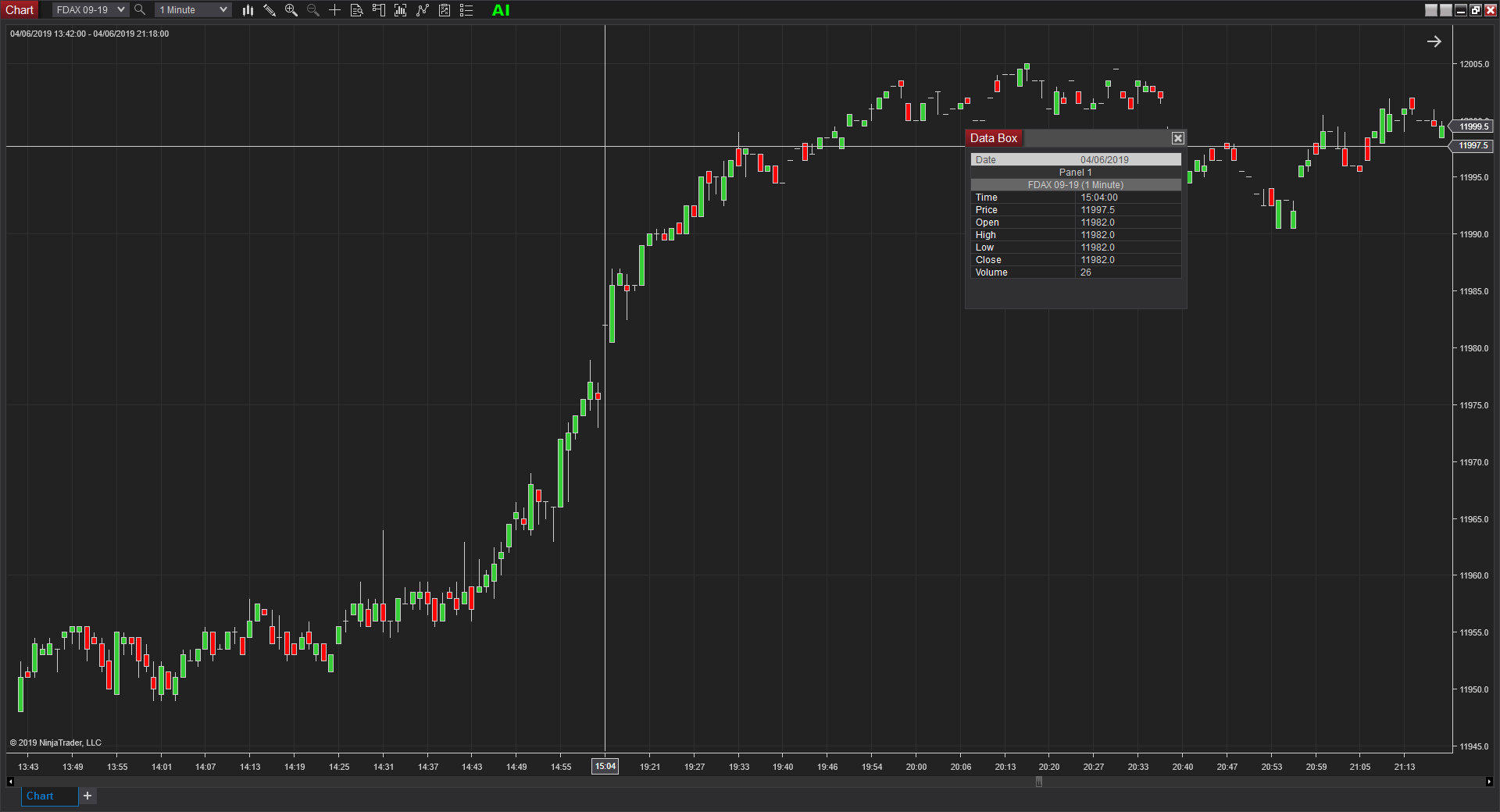
Task: Click the zoom out icon
Action: coord(313,10)
